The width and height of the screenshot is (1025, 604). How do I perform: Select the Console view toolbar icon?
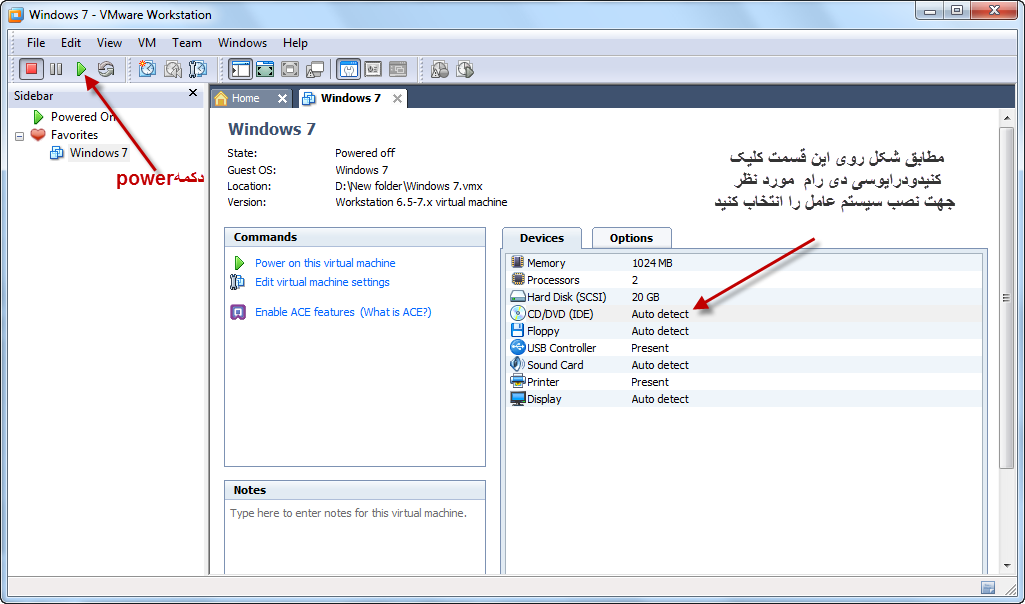(398, 69)
